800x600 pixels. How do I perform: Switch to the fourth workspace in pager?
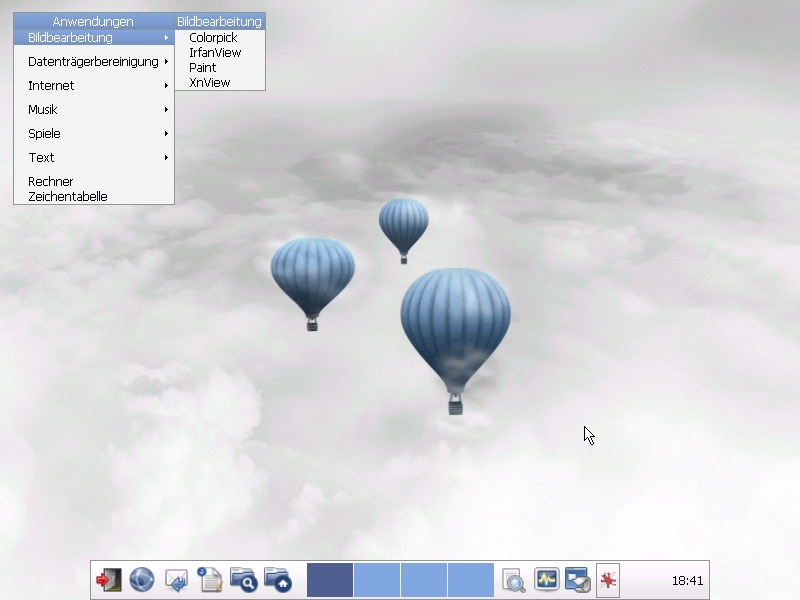[471, 580]
